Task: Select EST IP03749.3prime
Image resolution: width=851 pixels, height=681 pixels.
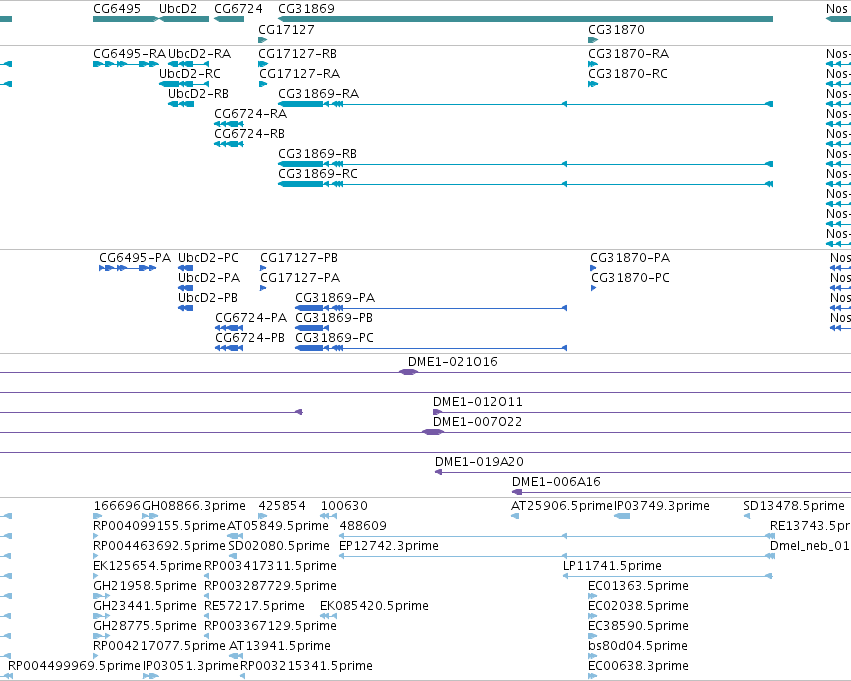Action: (x=662, y=506)
